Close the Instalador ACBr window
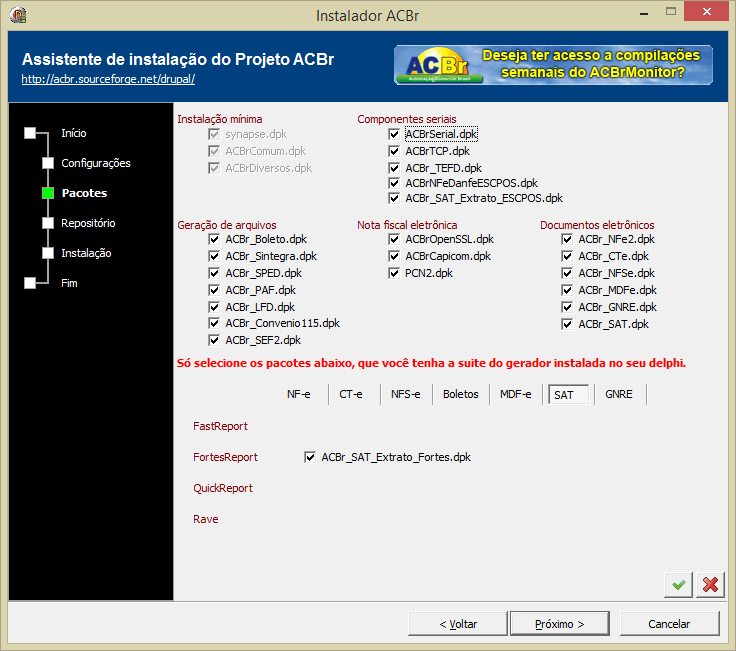 pos(706,12)
